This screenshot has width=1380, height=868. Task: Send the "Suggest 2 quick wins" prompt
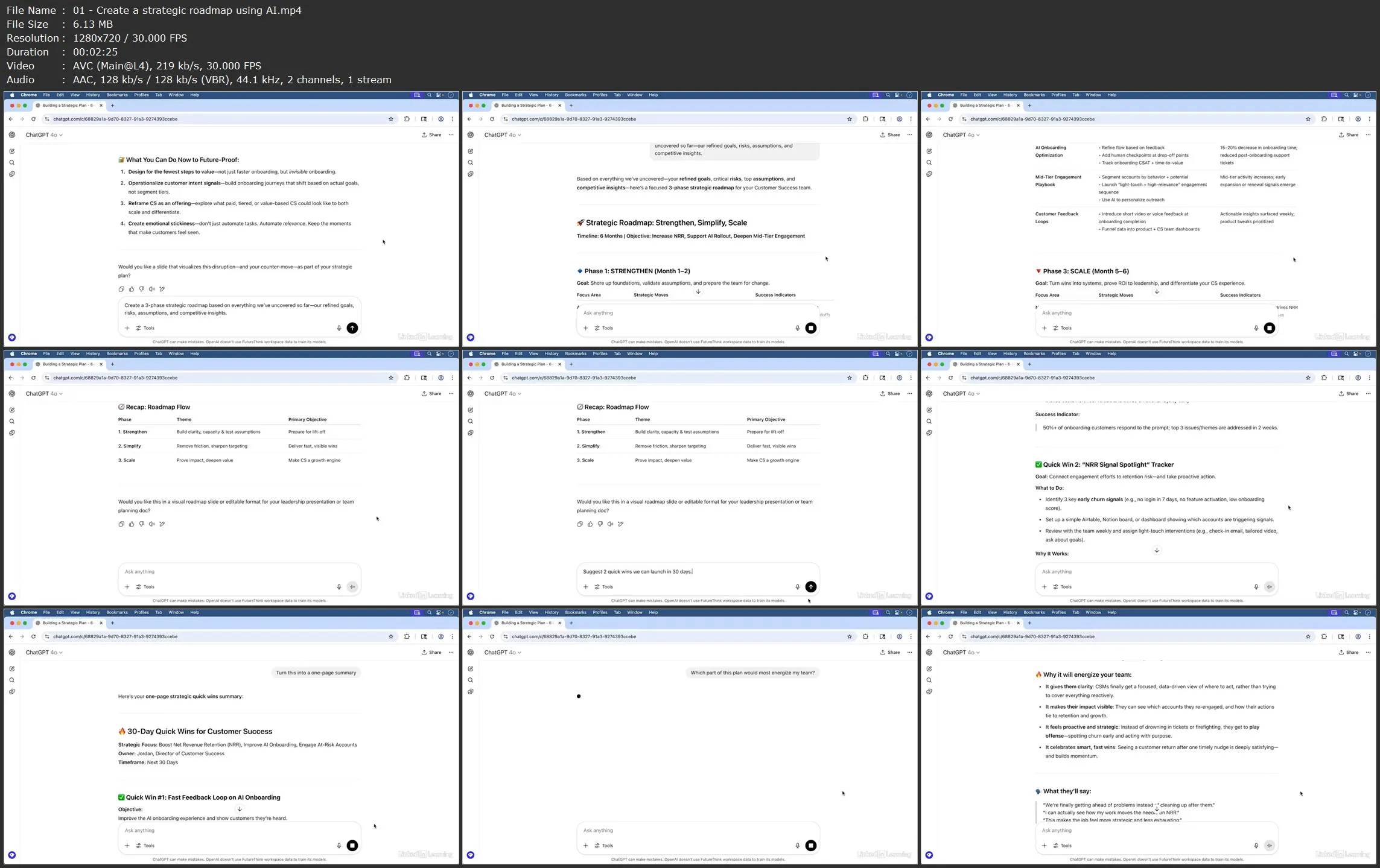pos(811,587)
